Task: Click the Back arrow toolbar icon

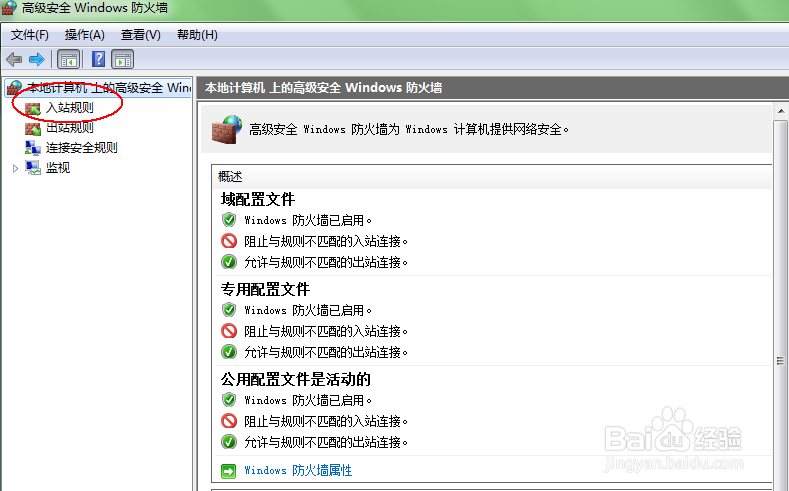Action: pos(14,59)
